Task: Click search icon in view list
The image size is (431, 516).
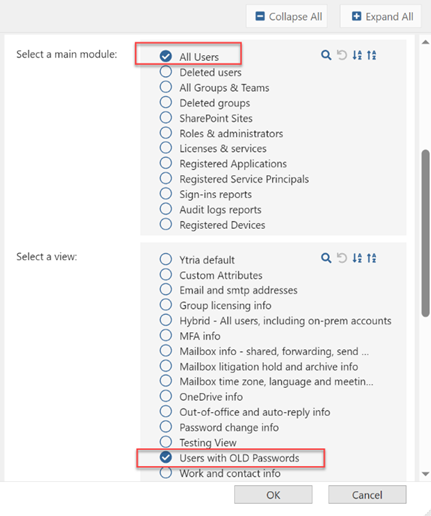Action: point(326,258)
